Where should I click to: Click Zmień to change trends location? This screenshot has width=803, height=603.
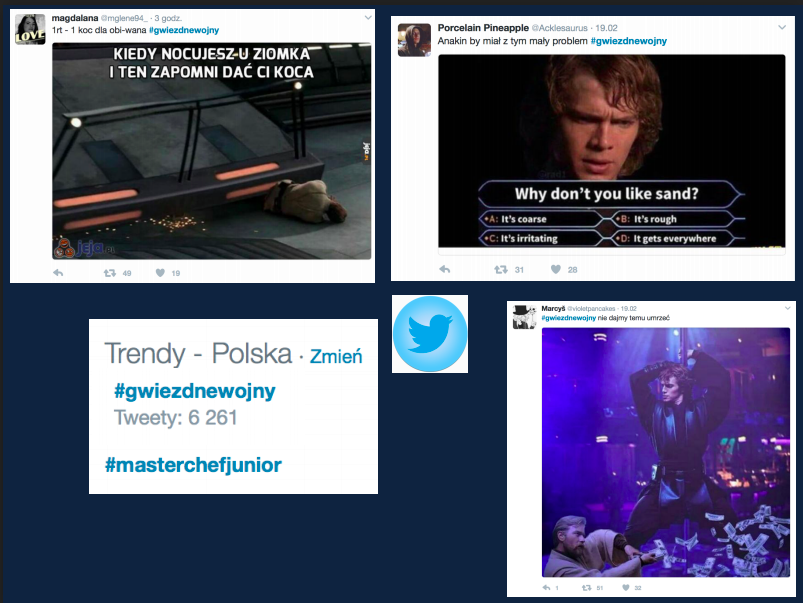(x=336, y=356)
